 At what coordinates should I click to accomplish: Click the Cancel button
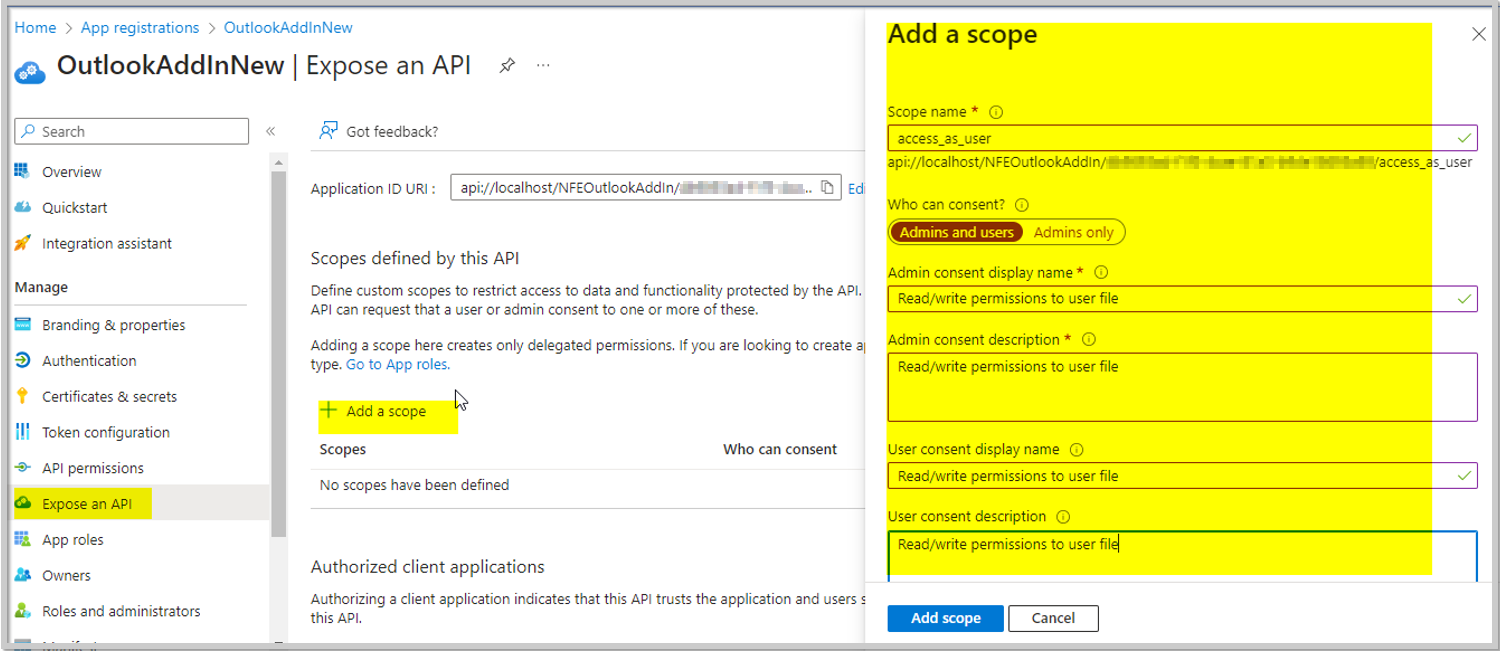tap(1053, 618)
